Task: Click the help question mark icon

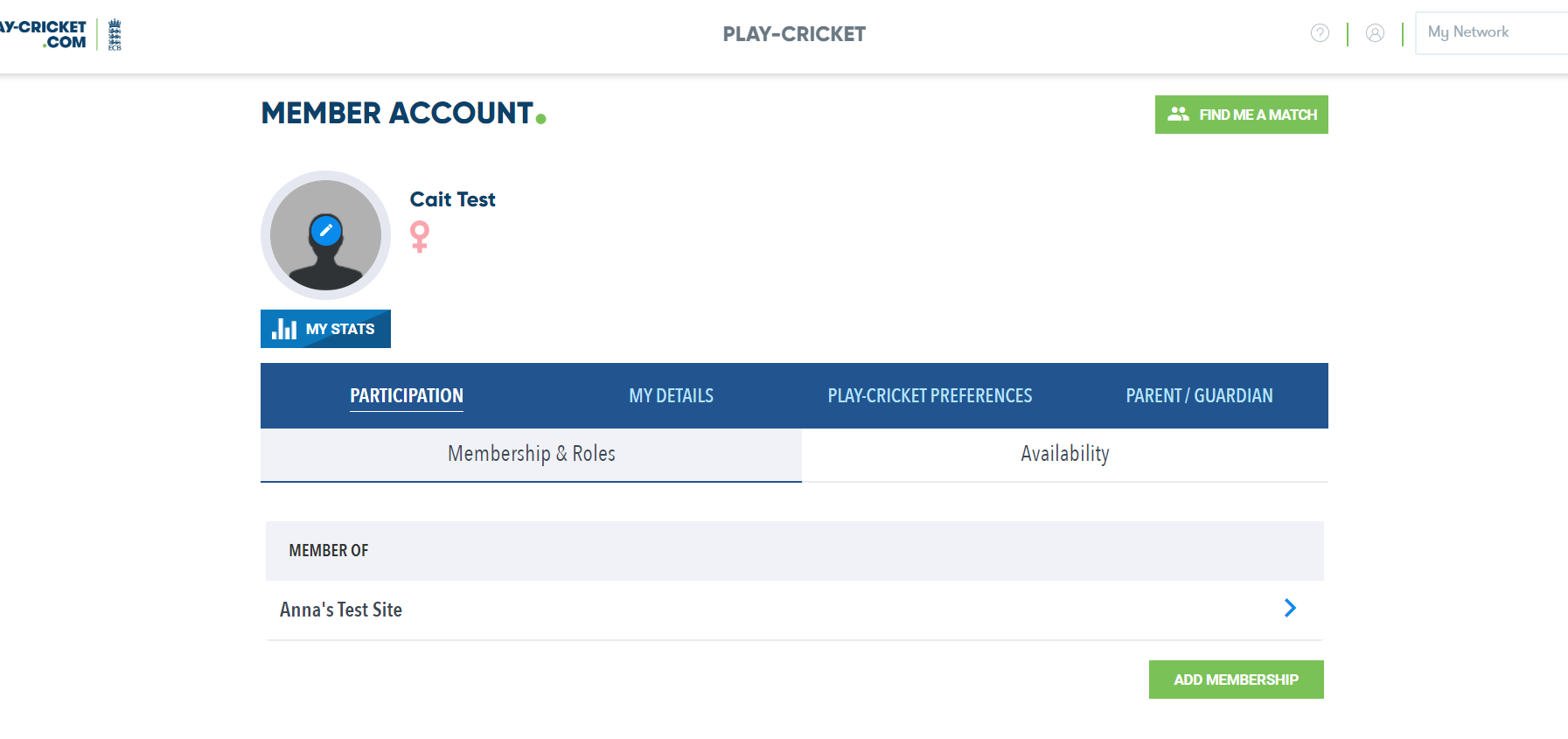Action: pos(1320,33)
